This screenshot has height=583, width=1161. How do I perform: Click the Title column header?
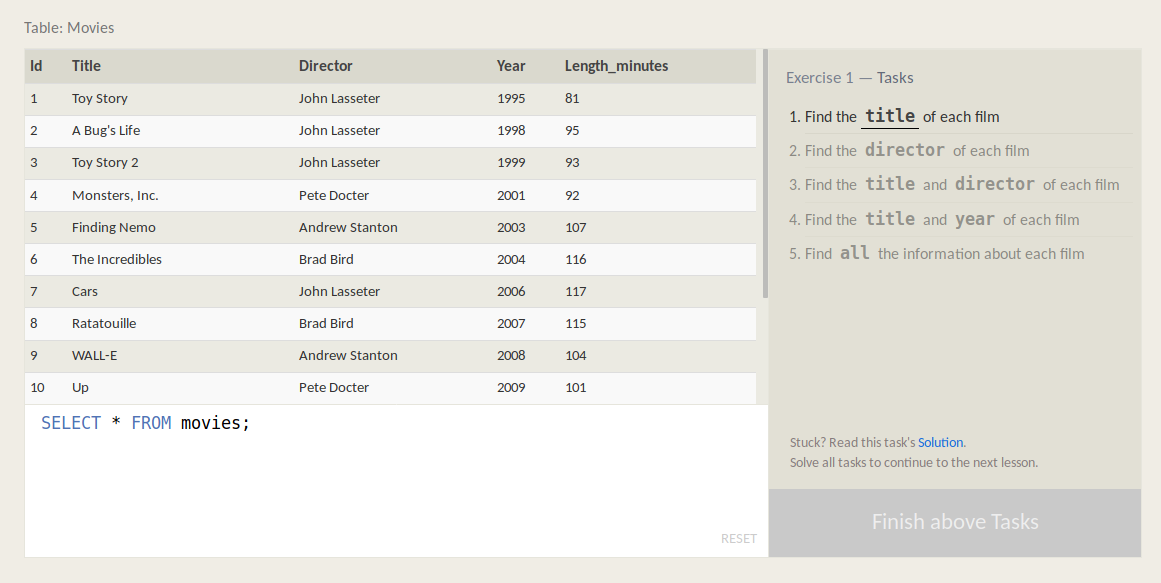tap(86, 66)
